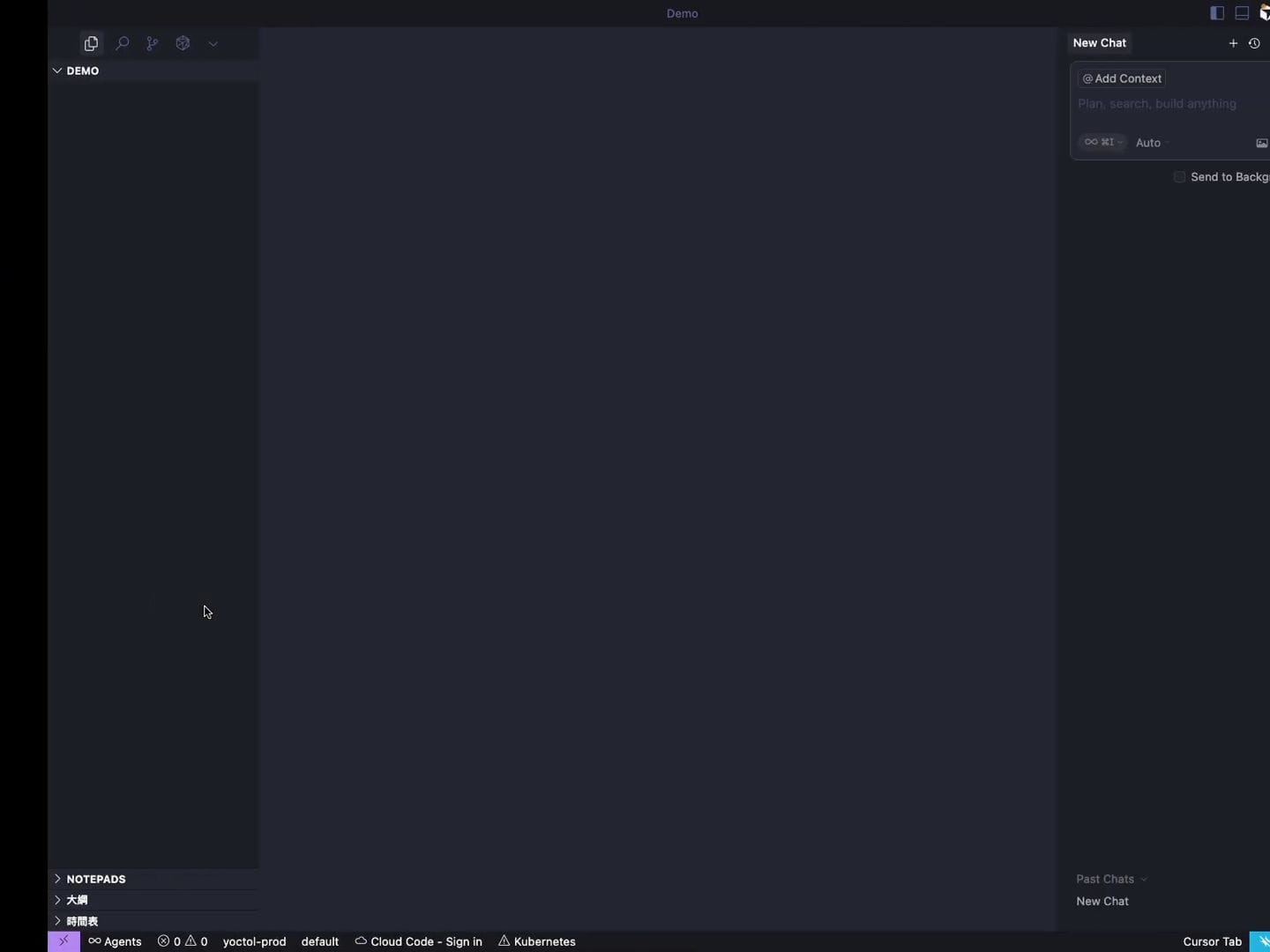Show more sidebar views chevron
The width and height of the screenshot is (1270, 952).
[x=213, y=43]
